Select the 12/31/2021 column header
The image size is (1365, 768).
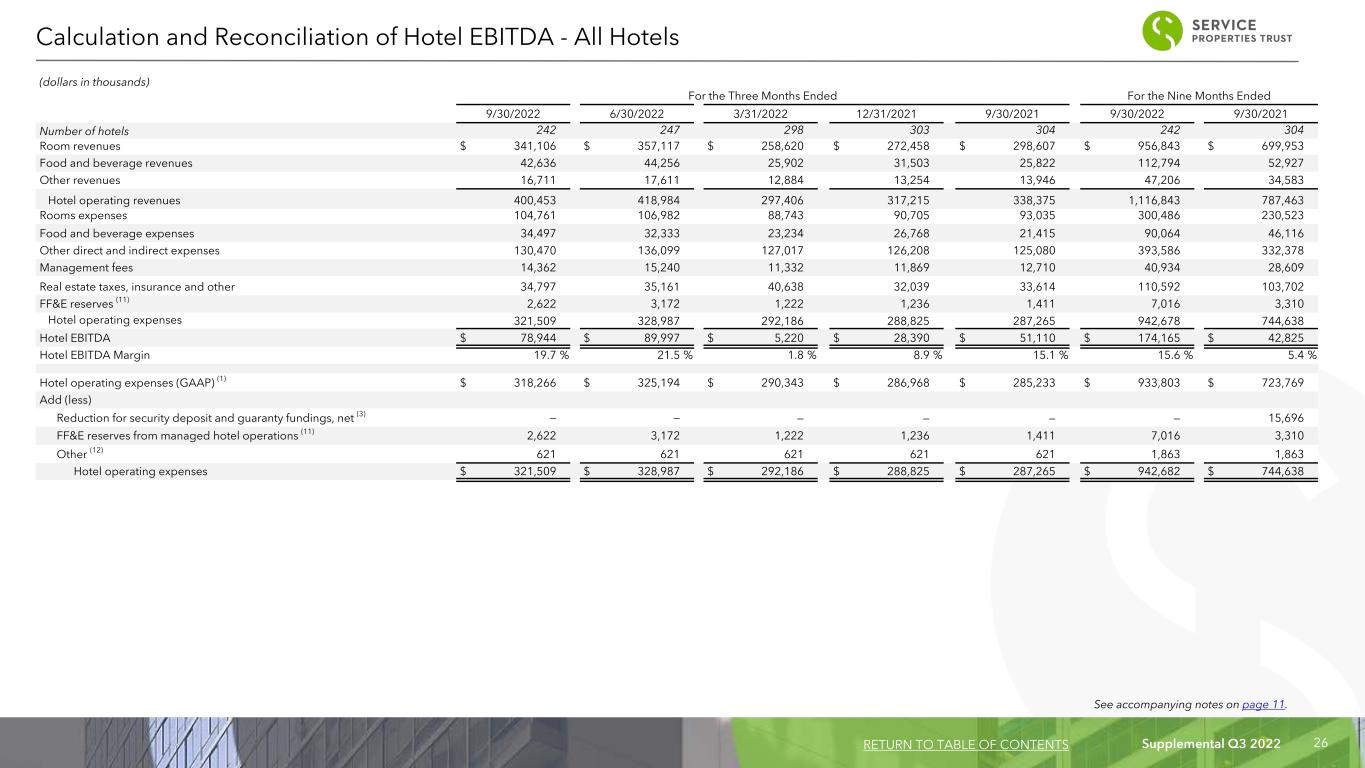click(x=887, y=112)
